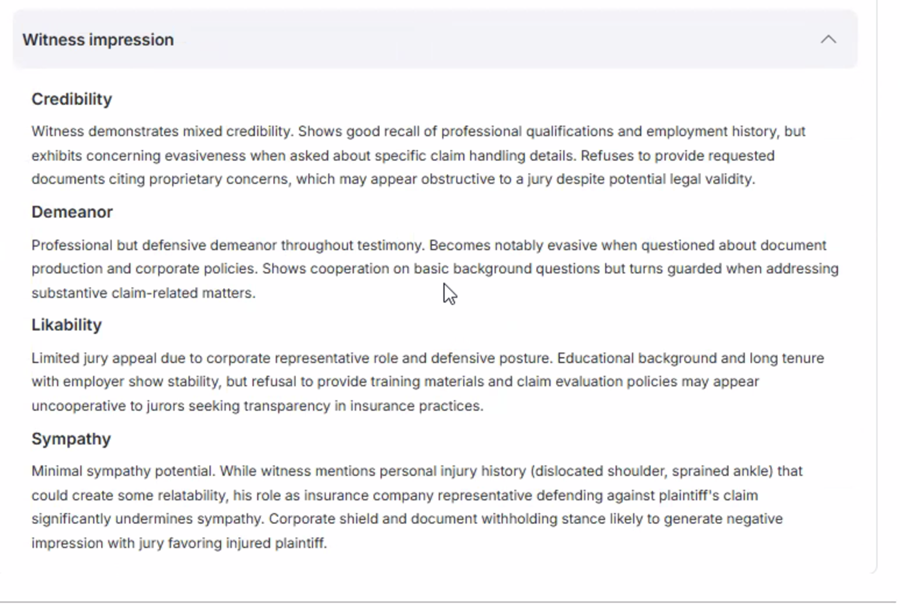Viewport: 900px width, 605px height.
Task: Collapse the Witness impression section chevron
Action: click(x=828, y=40)
